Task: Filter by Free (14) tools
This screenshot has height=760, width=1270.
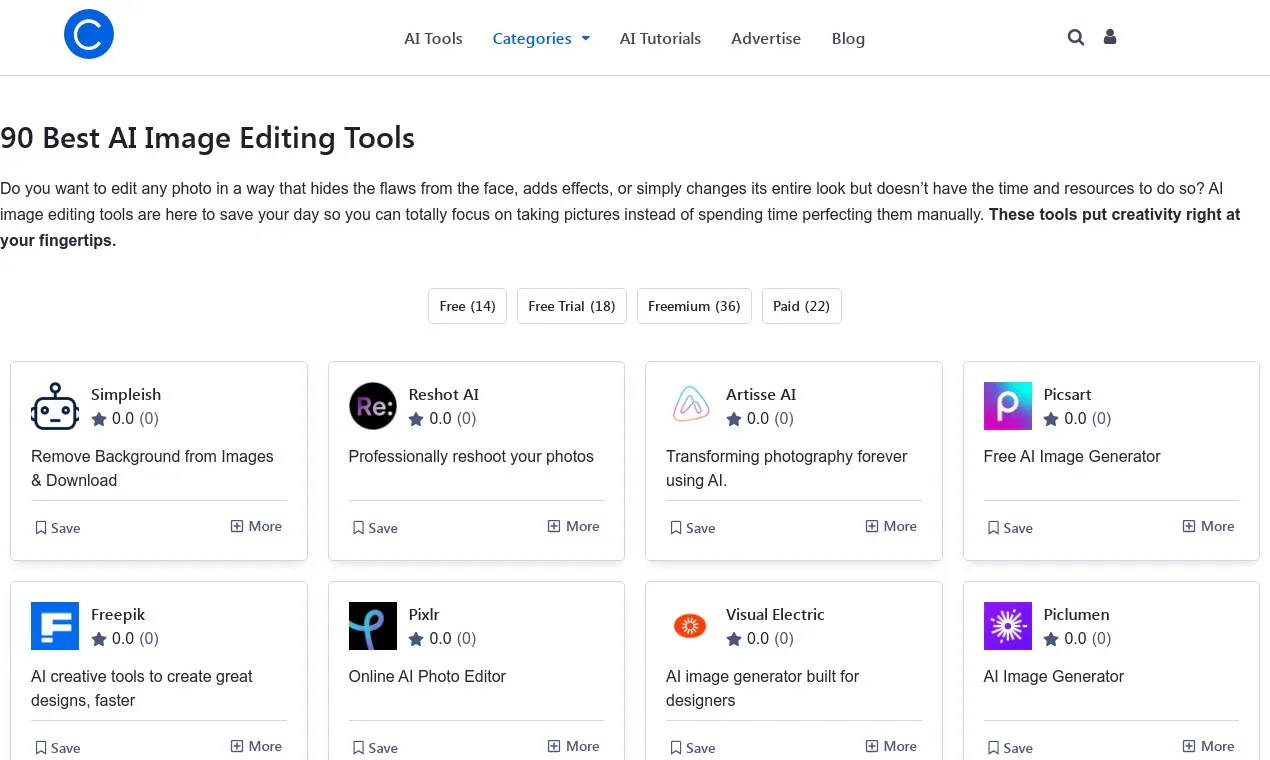Action: click(468, 306)
